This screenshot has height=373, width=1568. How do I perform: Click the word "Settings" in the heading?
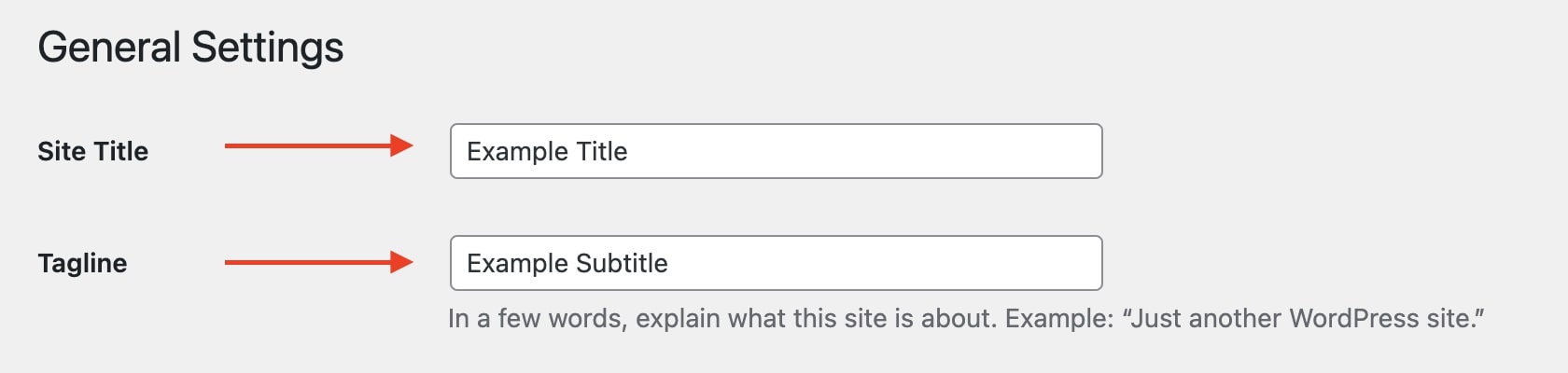pos(268,48)
